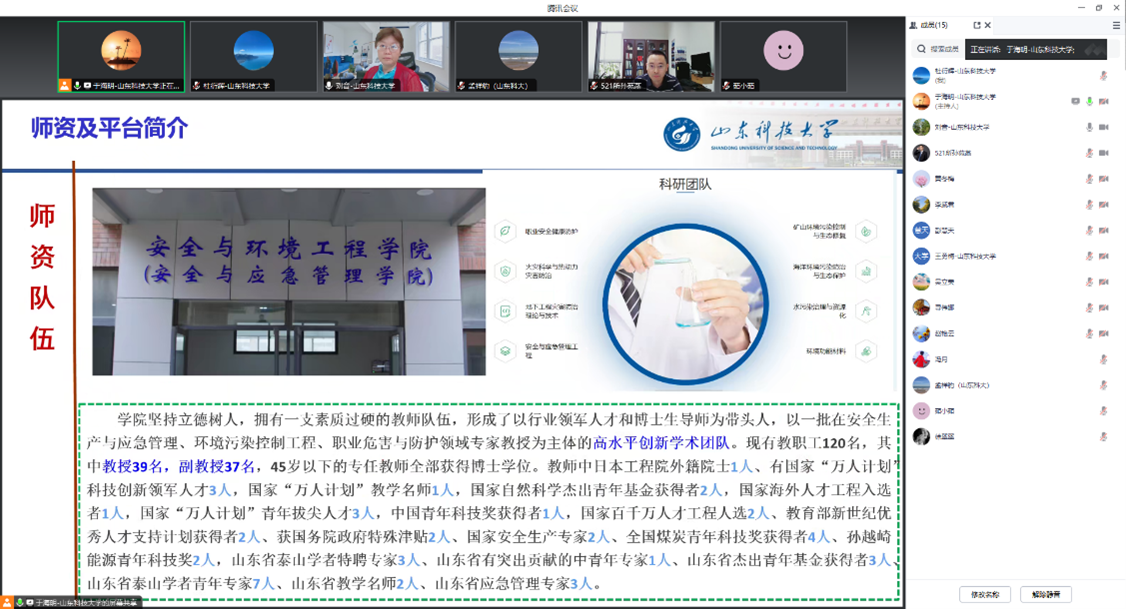Open the members panel hamburger menu
The width and height of the screenshot is (1126, 609).
tap(1116, 25)
